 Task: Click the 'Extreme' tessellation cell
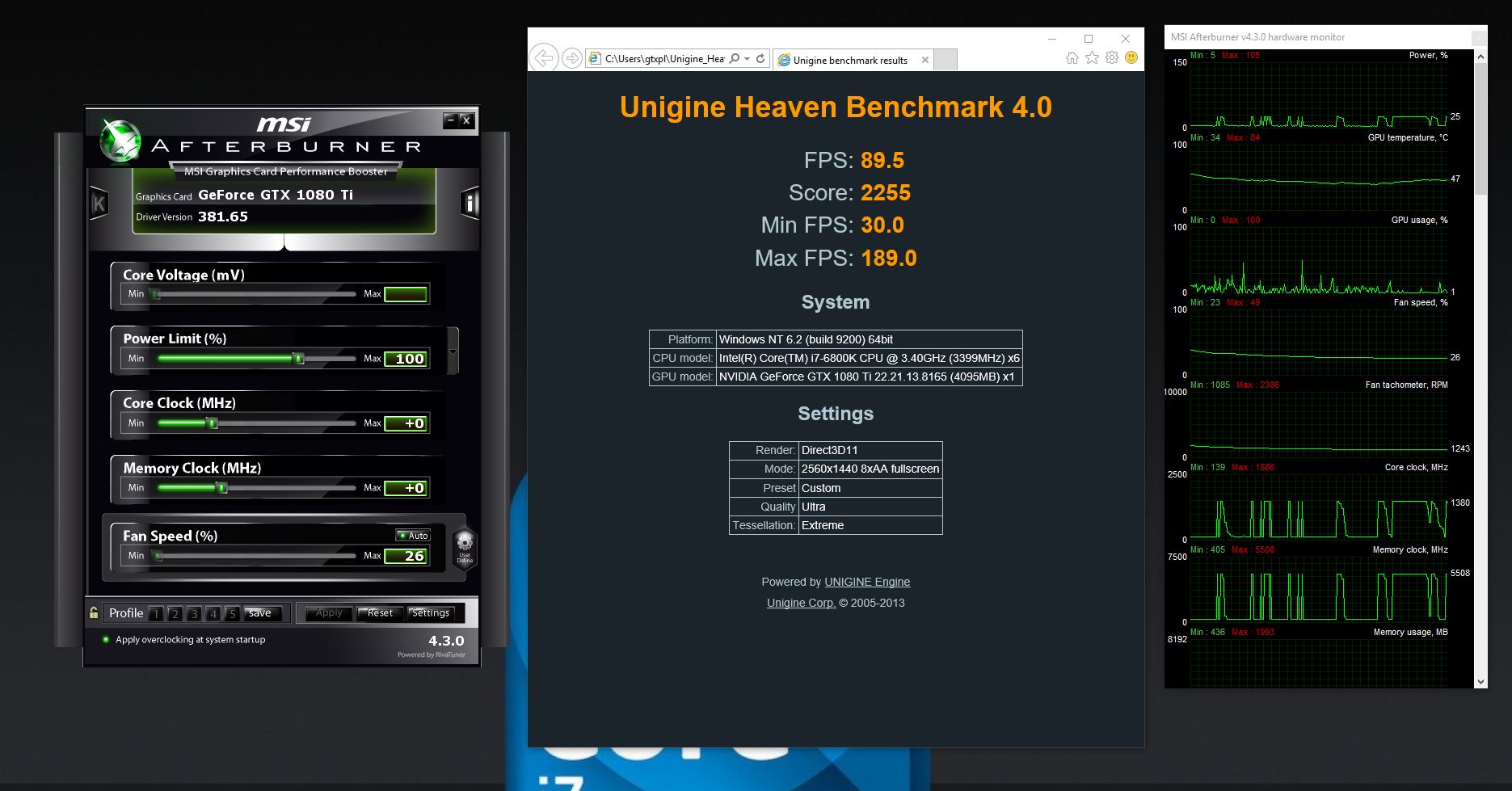tap(870, 525)
